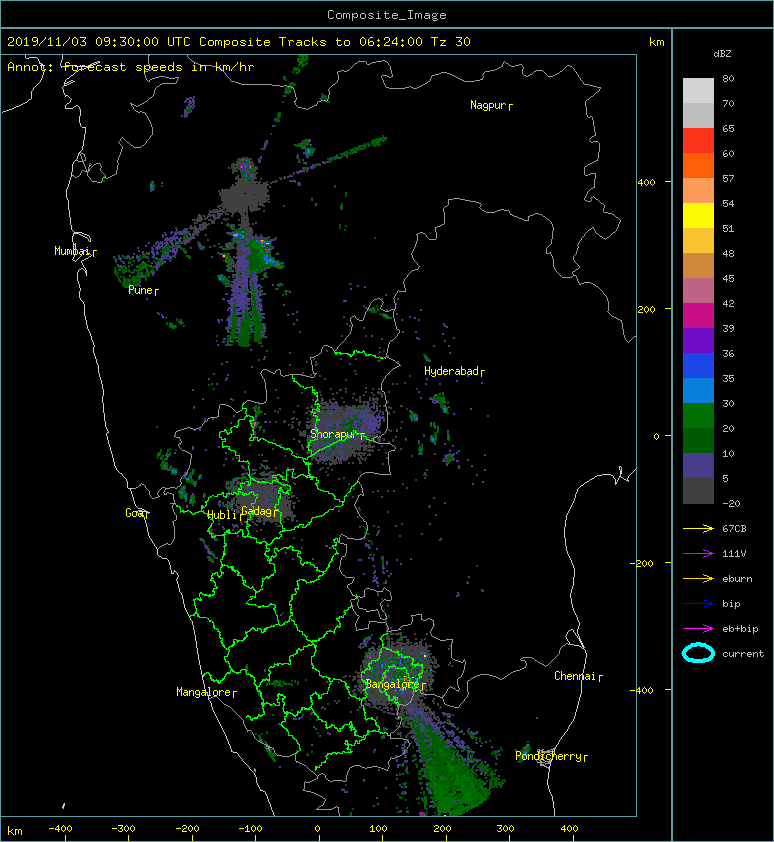Pick the dark gray 5 to -20 dBZ block

coord(698,491)
